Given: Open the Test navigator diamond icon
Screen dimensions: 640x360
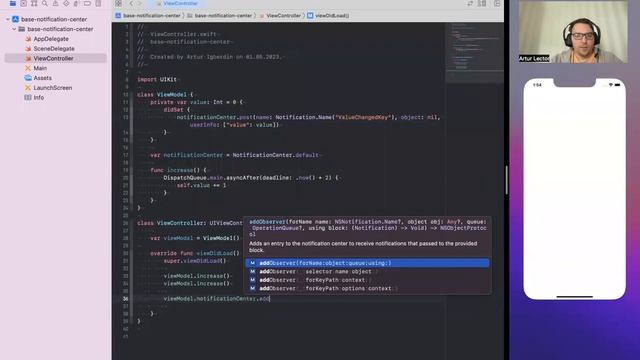Looking at the screenshot, I should click(66, 3).
